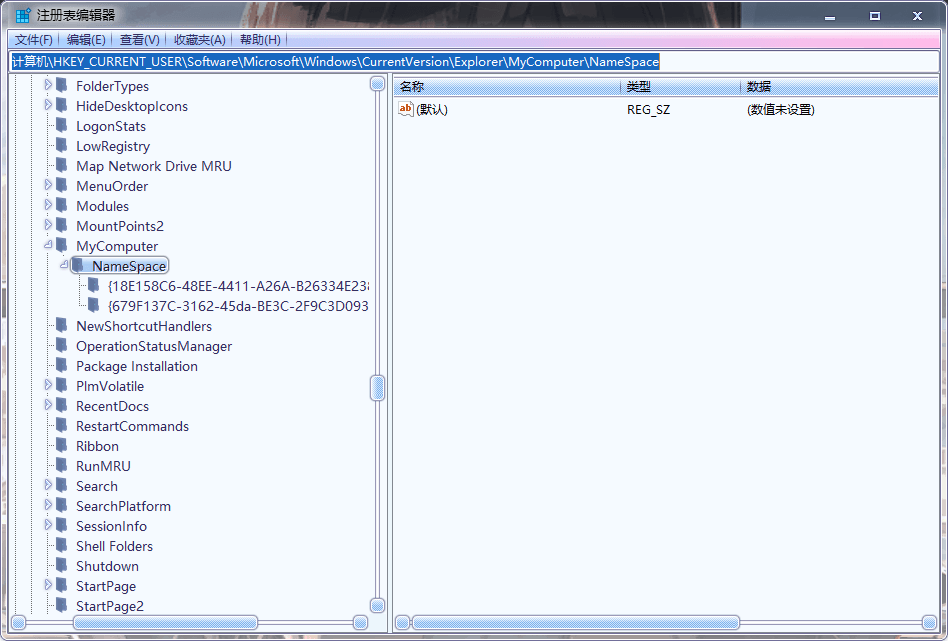Click the NewShortcutHandlers folder icon
Image resolution: width=948 pixels, height=641 pixels.
point(62,325)
